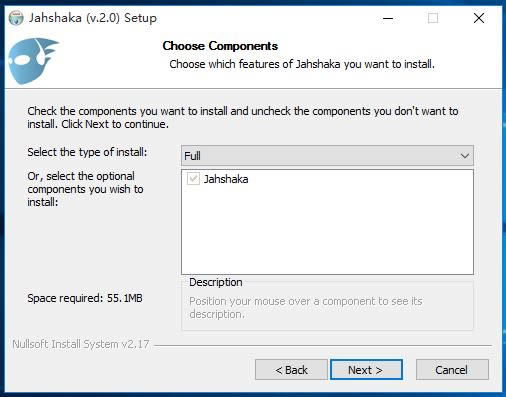This screenshot has height=397, width=506.
Task: Close the Setup window with the X
Action: (479, 18)
